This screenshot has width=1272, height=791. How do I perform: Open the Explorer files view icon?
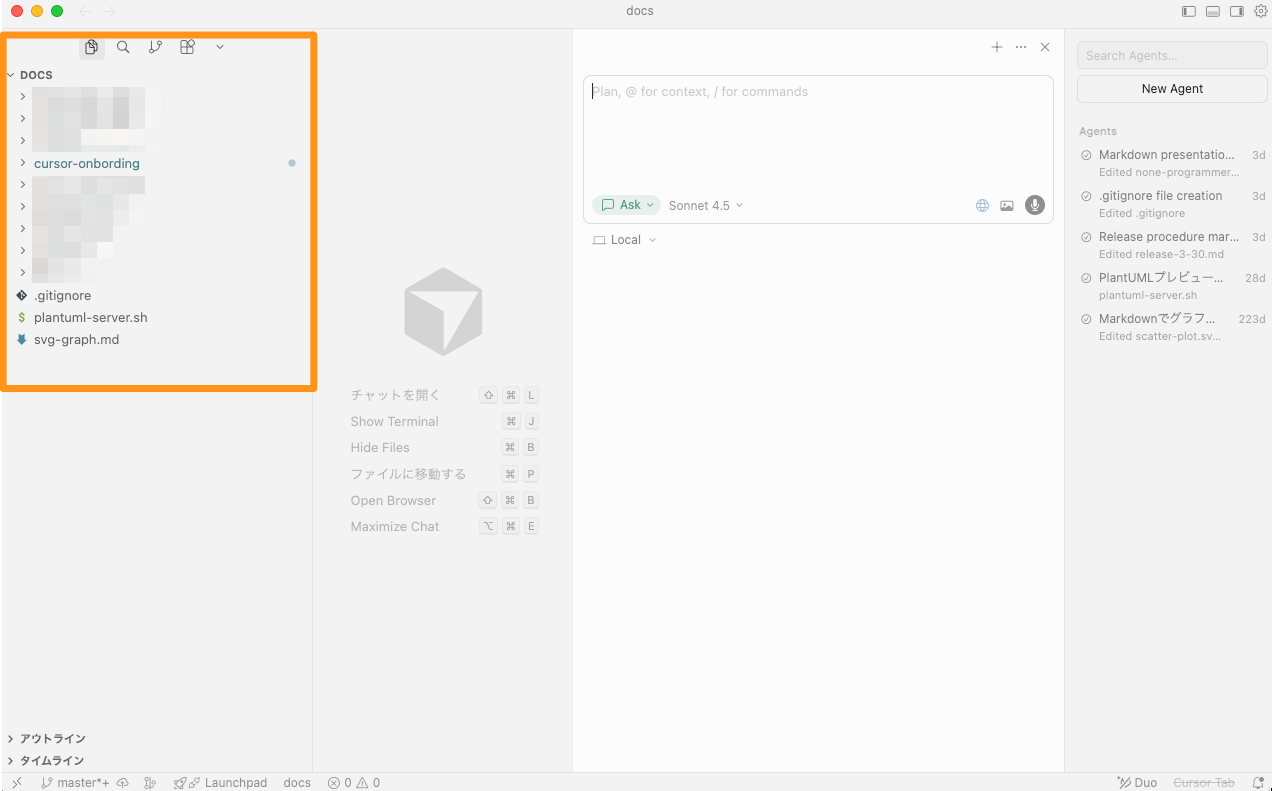(x=92, y=47)
